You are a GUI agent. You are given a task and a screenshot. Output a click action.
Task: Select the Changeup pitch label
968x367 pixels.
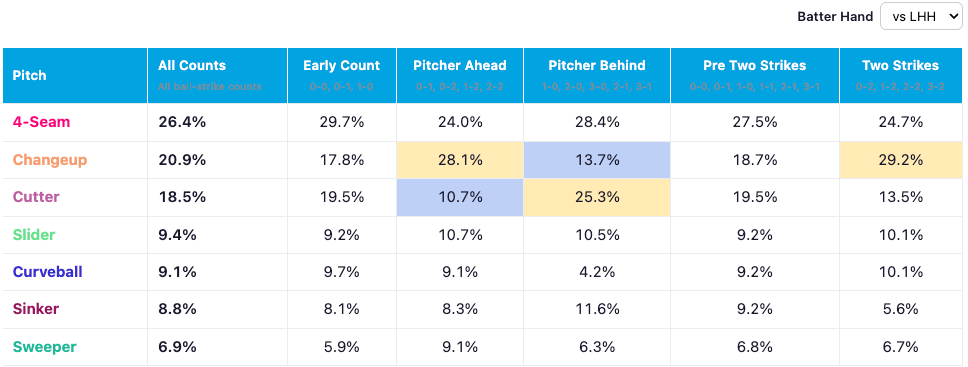click(x=50, y=160)
